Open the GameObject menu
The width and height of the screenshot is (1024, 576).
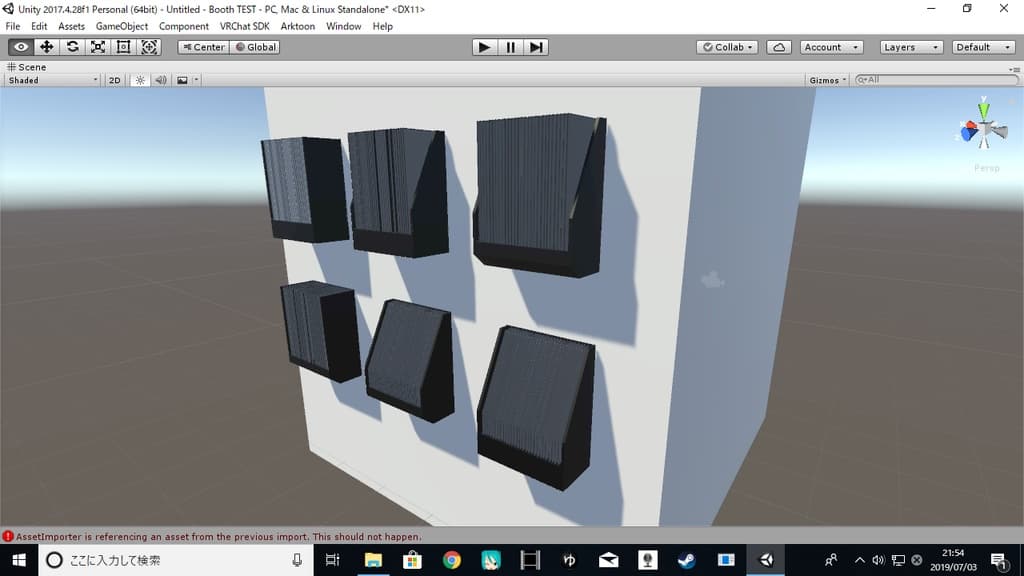(122, 26)
